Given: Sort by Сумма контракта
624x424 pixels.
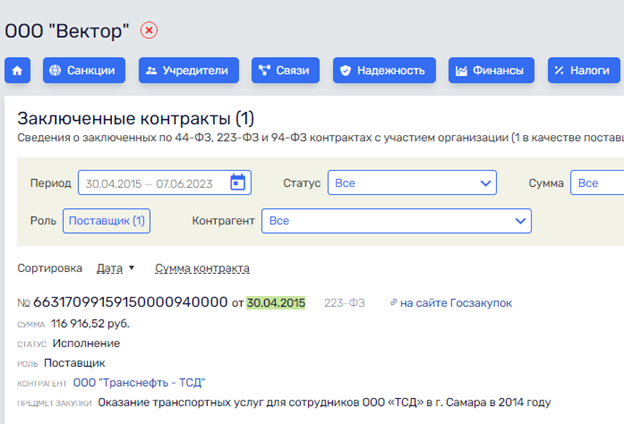Looking at the screenshot, I should (202, 268).
